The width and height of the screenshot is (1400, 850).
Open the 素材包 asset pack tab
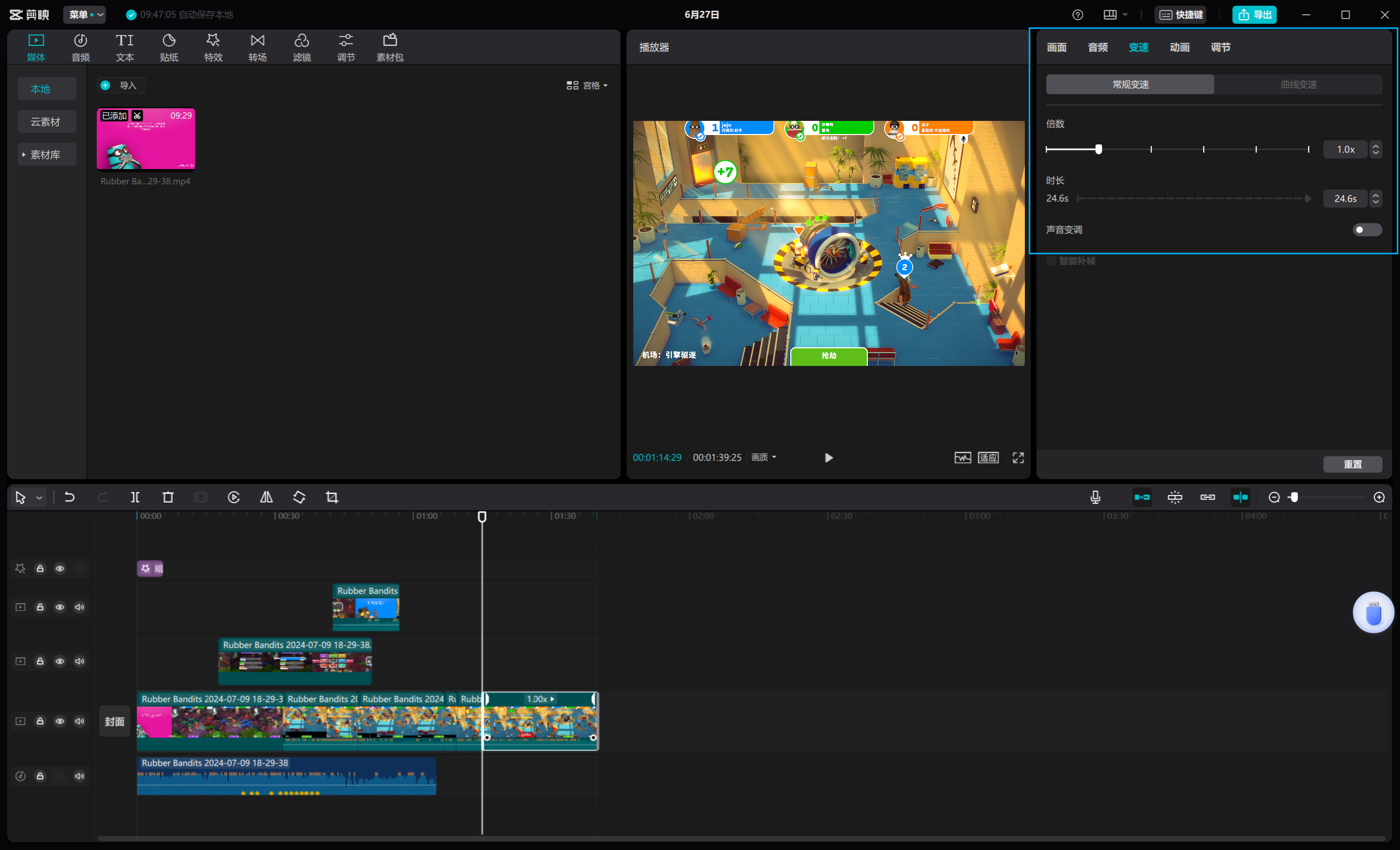click(390, 48)
